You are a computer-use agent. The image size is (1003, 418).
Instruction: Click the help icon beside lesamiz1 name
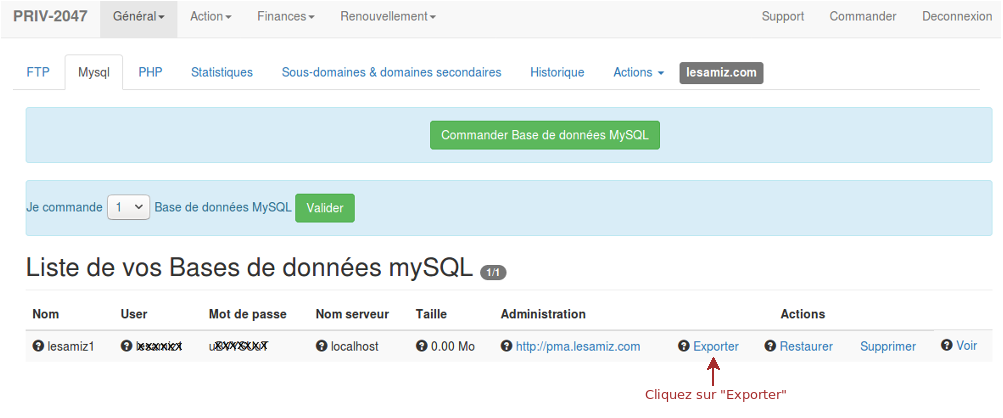click(x=38, y=346)
